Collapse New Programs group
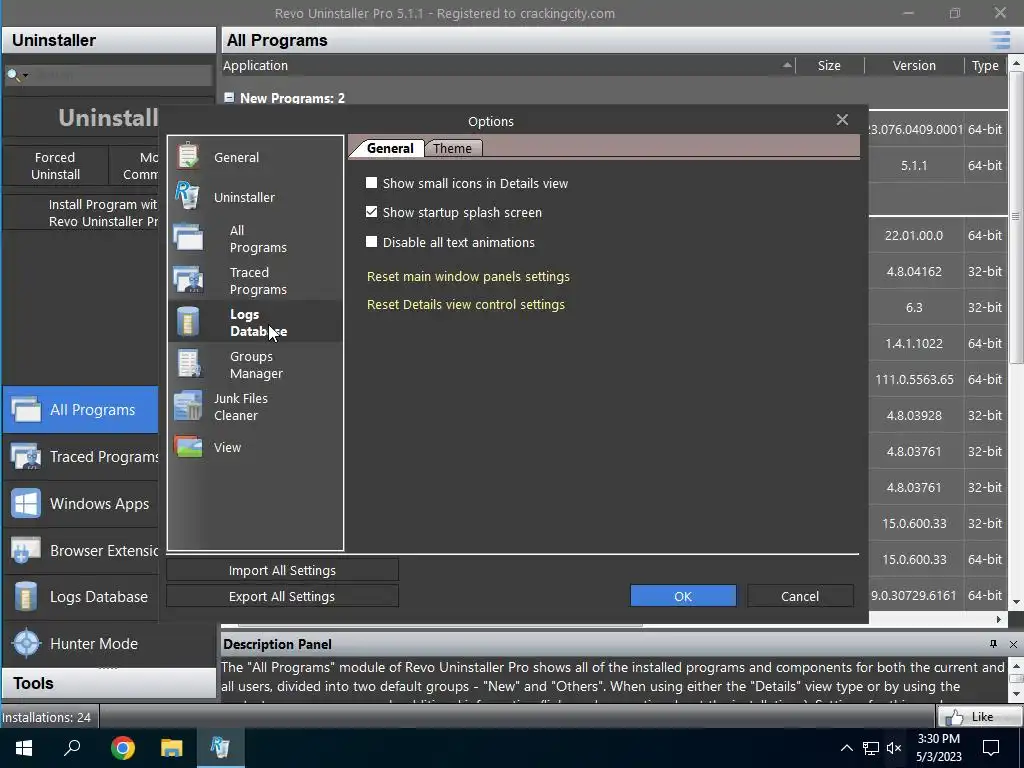The width and height of the screenshot is (1024, 768). pos(229,97)
